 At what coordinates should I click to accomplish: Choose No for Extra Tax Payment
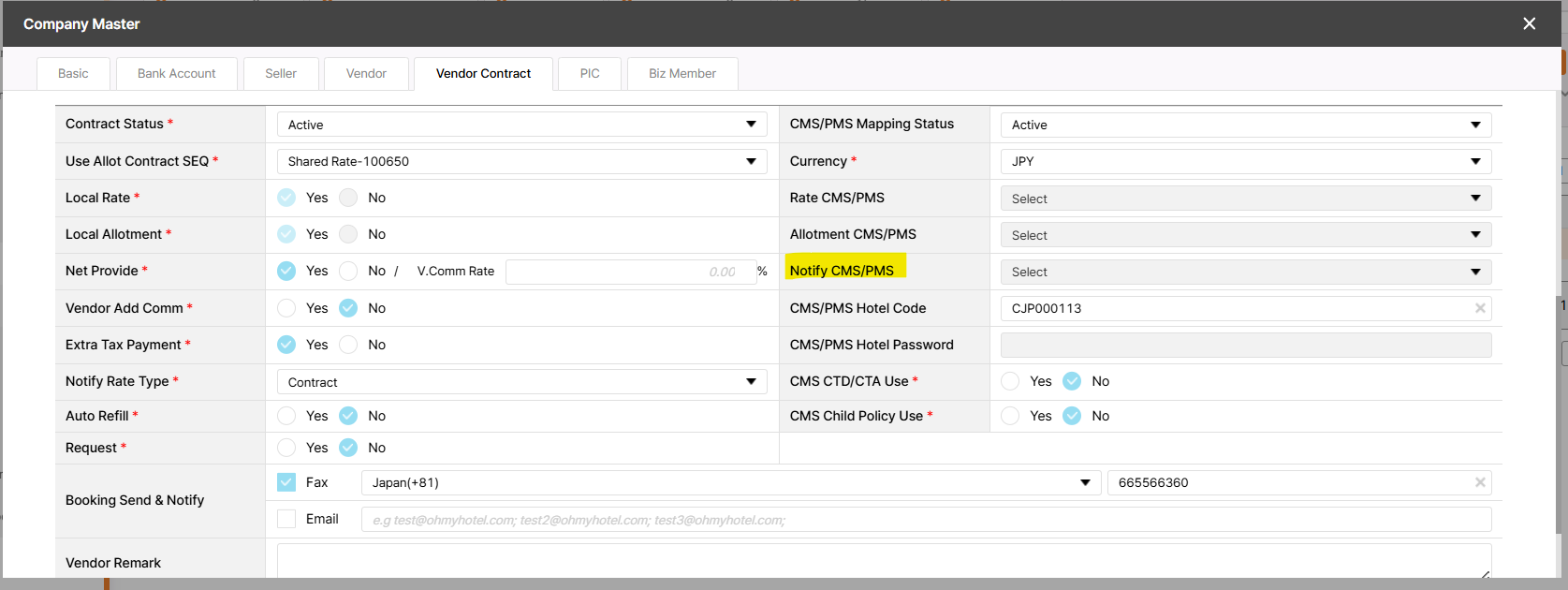348,345
